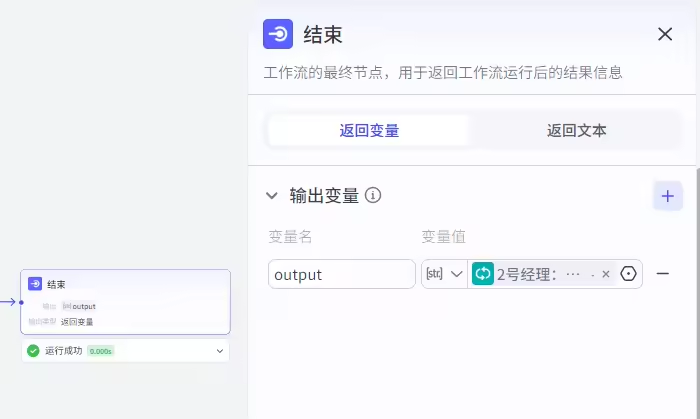Click the node's input connection point
This screenshot has width=700, height=419.
click(x=21, y=301)
